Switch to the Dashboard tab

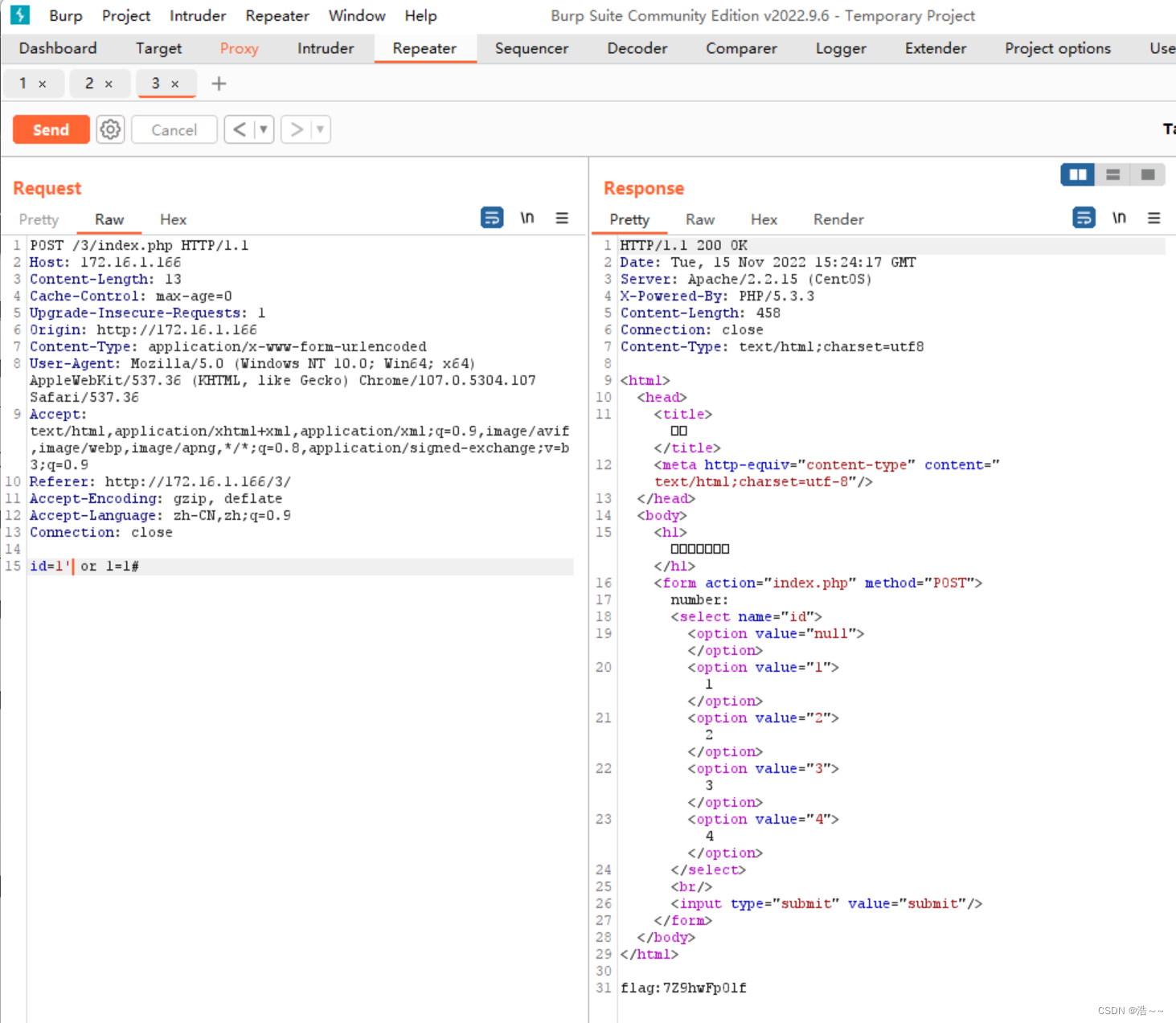point(58,48)
